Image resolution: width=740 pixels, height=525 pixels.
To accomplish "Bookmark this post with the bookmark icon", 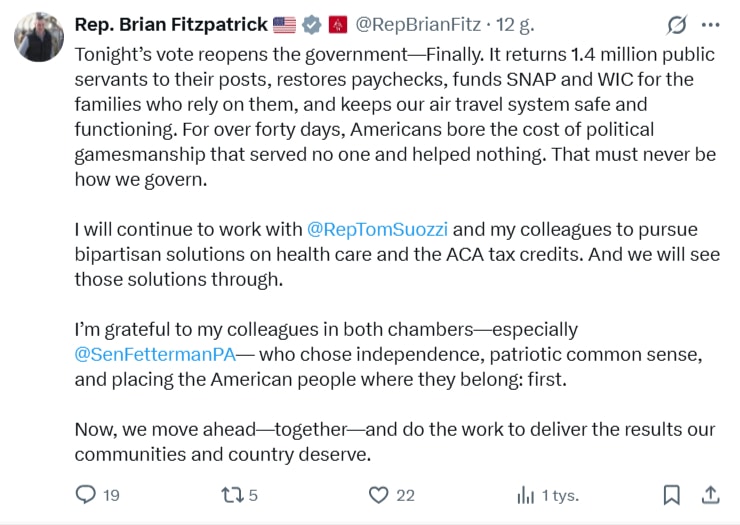I will (x=672, y=494).
